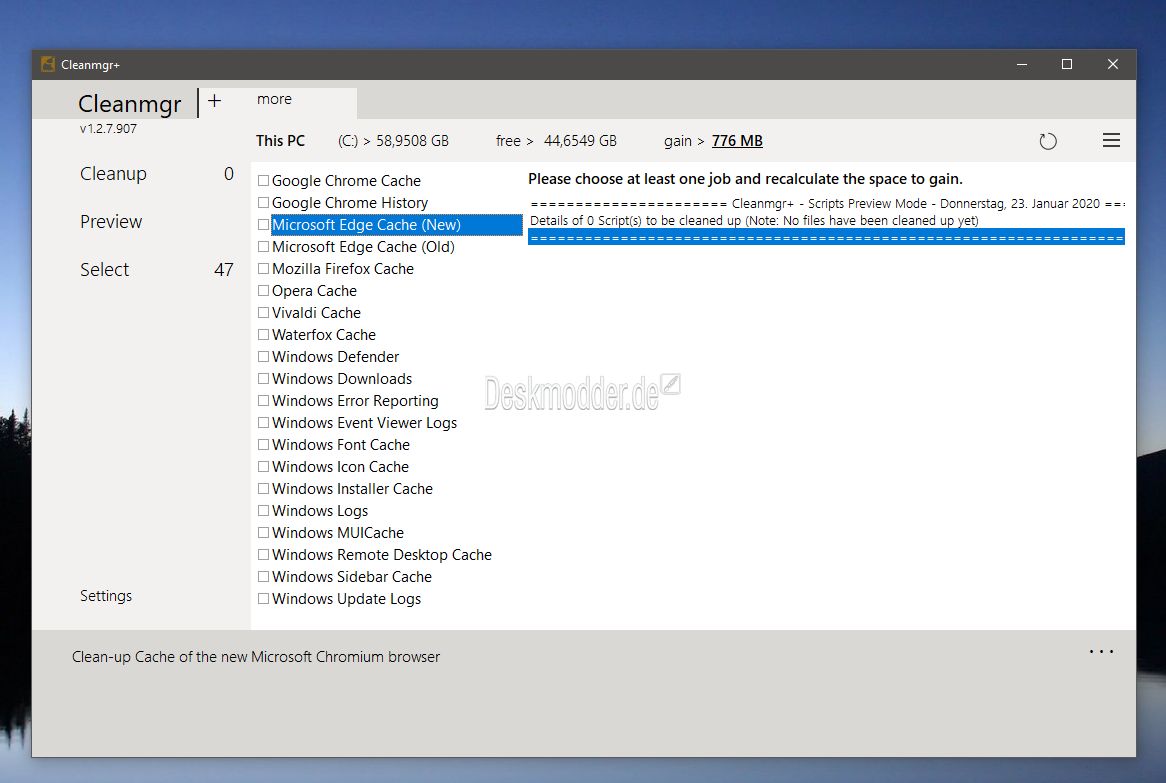Maximize the Cleanmgr+ window

tap(1067, 65)
